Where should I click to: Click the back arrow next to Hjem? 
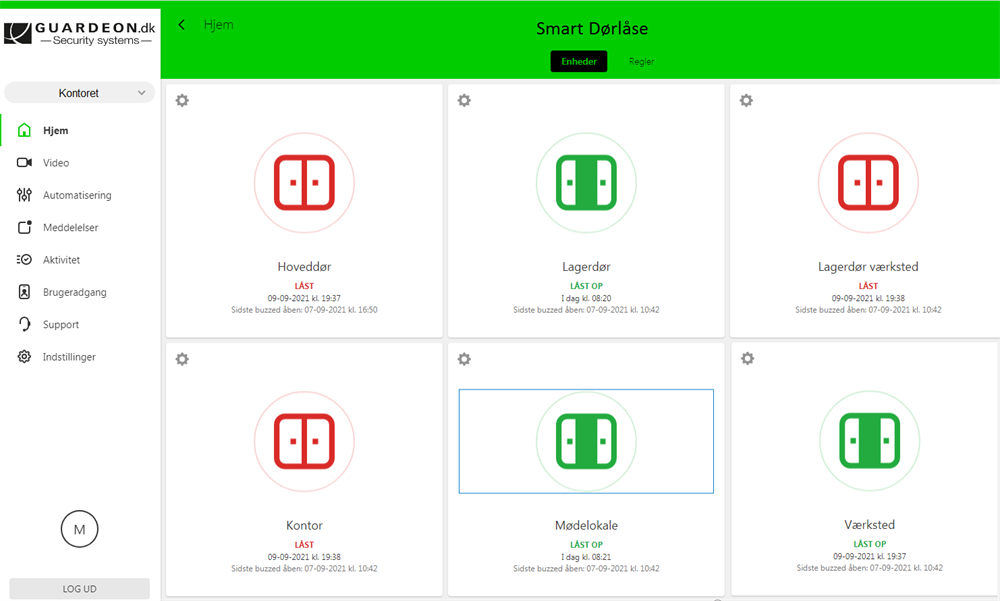pyautogui.click(x=182, y=25)
